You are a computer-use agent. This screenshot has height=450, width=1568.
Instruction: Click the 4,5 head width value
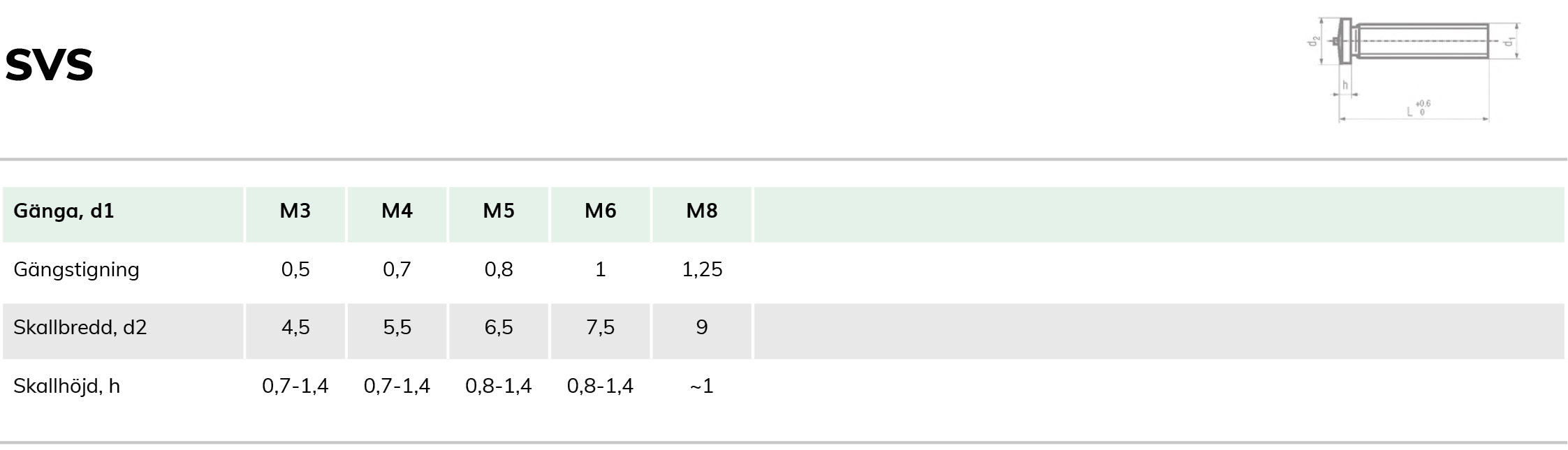click(295, 327)
